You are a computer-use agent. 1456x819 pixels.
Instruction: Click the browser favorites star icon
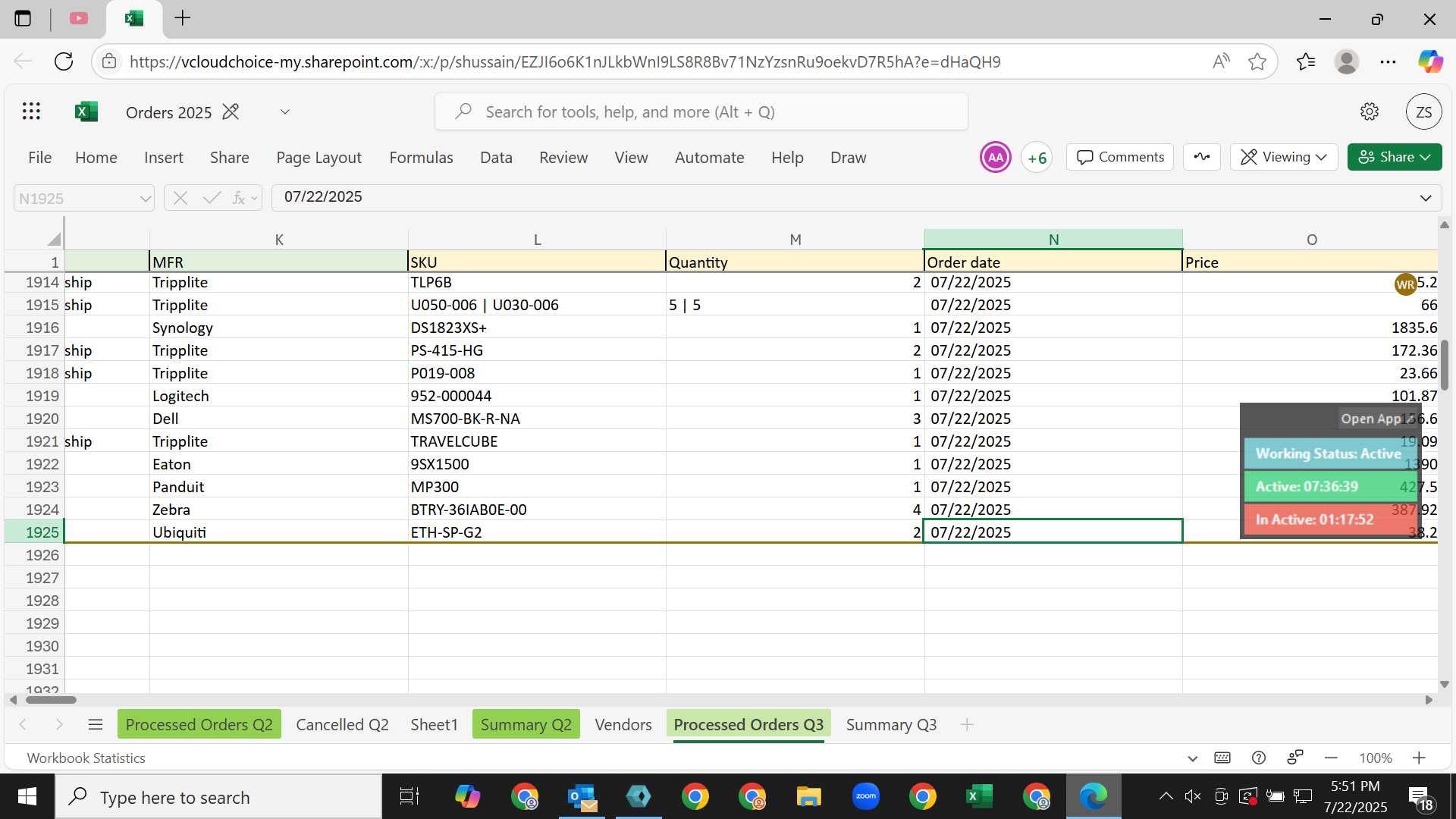coord(1257,61)
